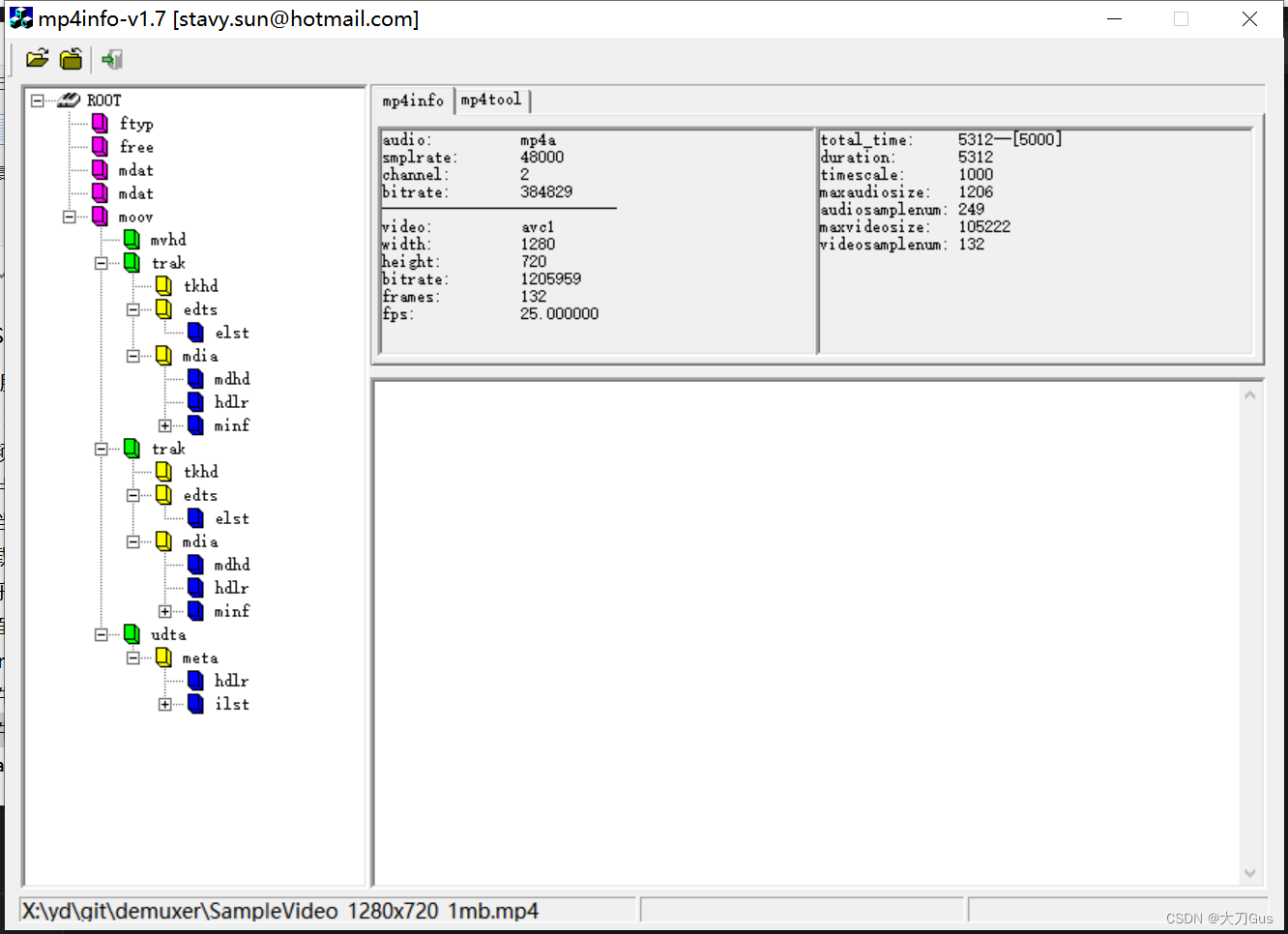The image size is (1288, 934).
Task: Click the green icon beside mvhd
Action: tap(132, 239)
